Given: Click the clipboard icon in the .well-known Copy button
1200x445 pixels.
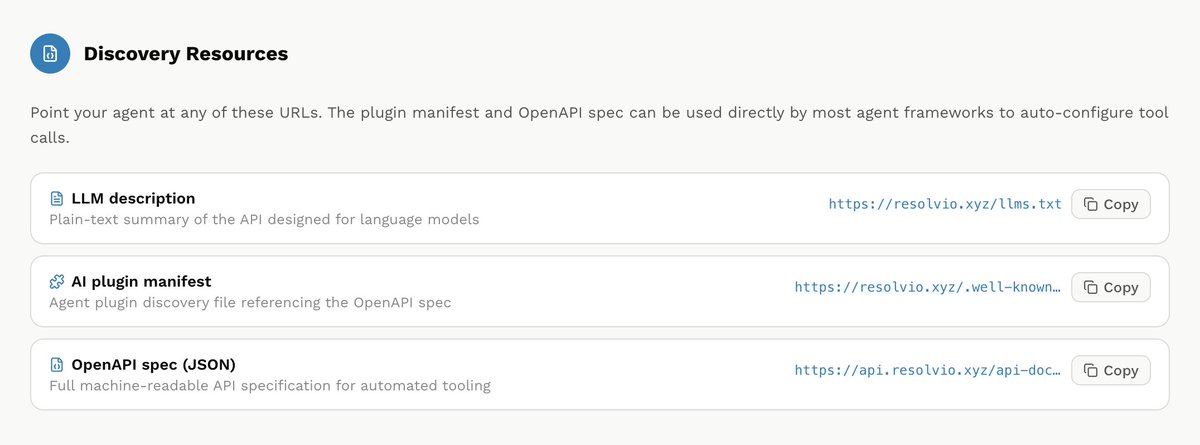Looking at the screenshot, I should [1091, 287].
